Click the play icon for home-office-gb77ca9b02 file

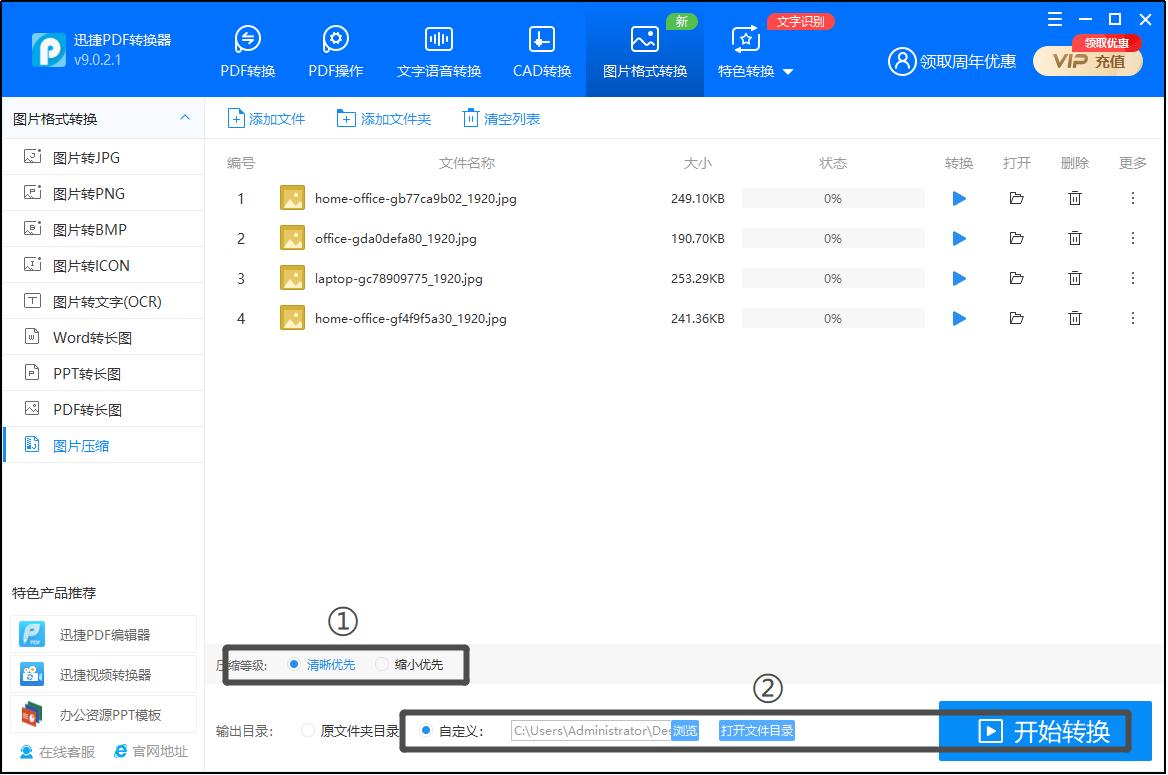click(959, 199)
